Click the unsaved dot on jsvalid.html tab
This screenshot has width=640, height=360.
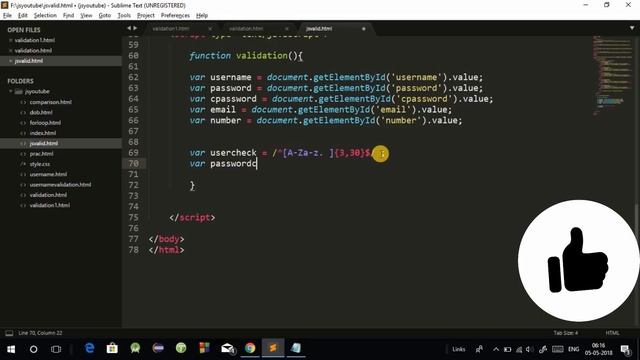pos(363,29)
